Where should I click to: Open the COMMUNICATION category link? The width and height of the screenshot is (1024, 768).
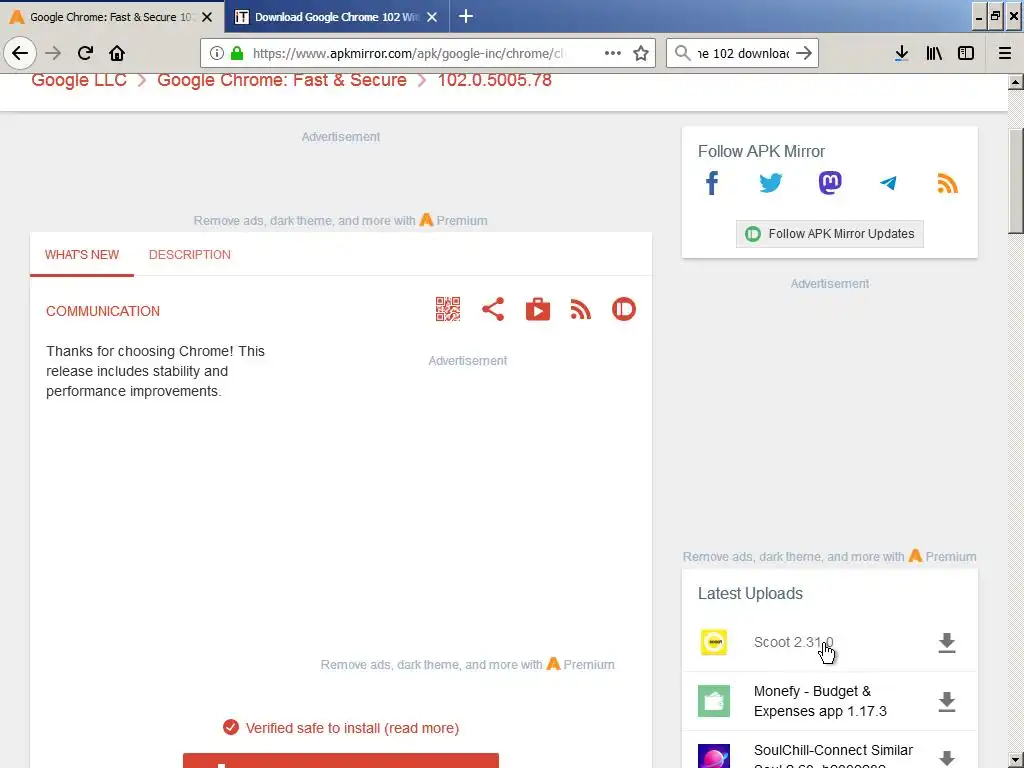[103, 312]
